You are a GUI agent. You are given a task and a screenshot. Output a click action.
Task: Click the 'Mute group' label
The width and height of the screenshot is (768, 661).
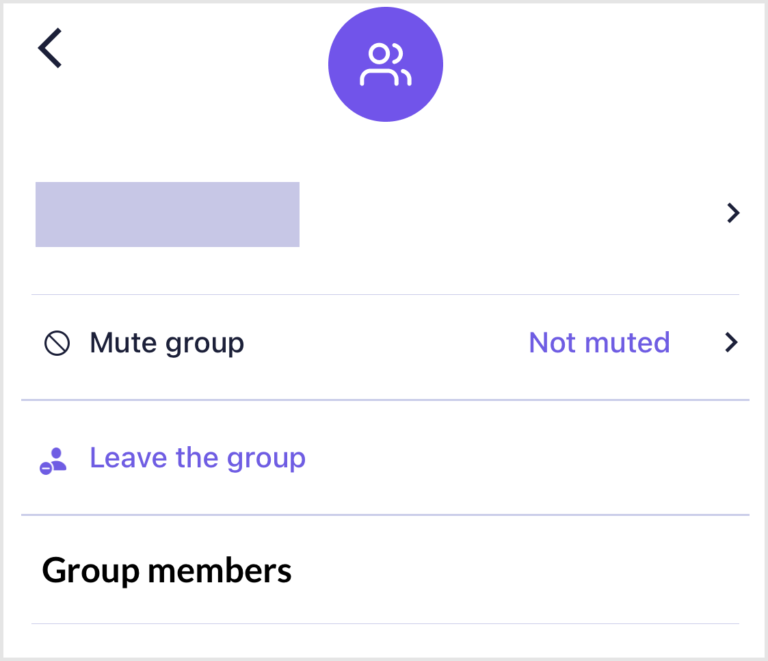[167, 343]
